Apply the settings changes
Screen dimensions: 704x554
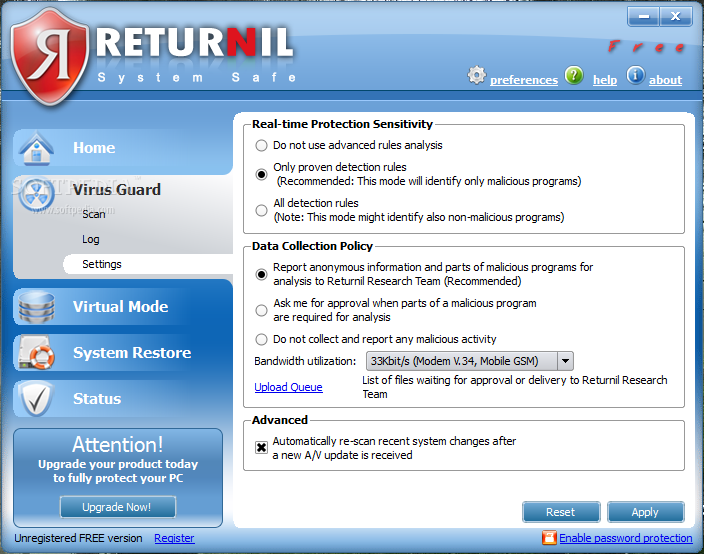coord(645,512)
